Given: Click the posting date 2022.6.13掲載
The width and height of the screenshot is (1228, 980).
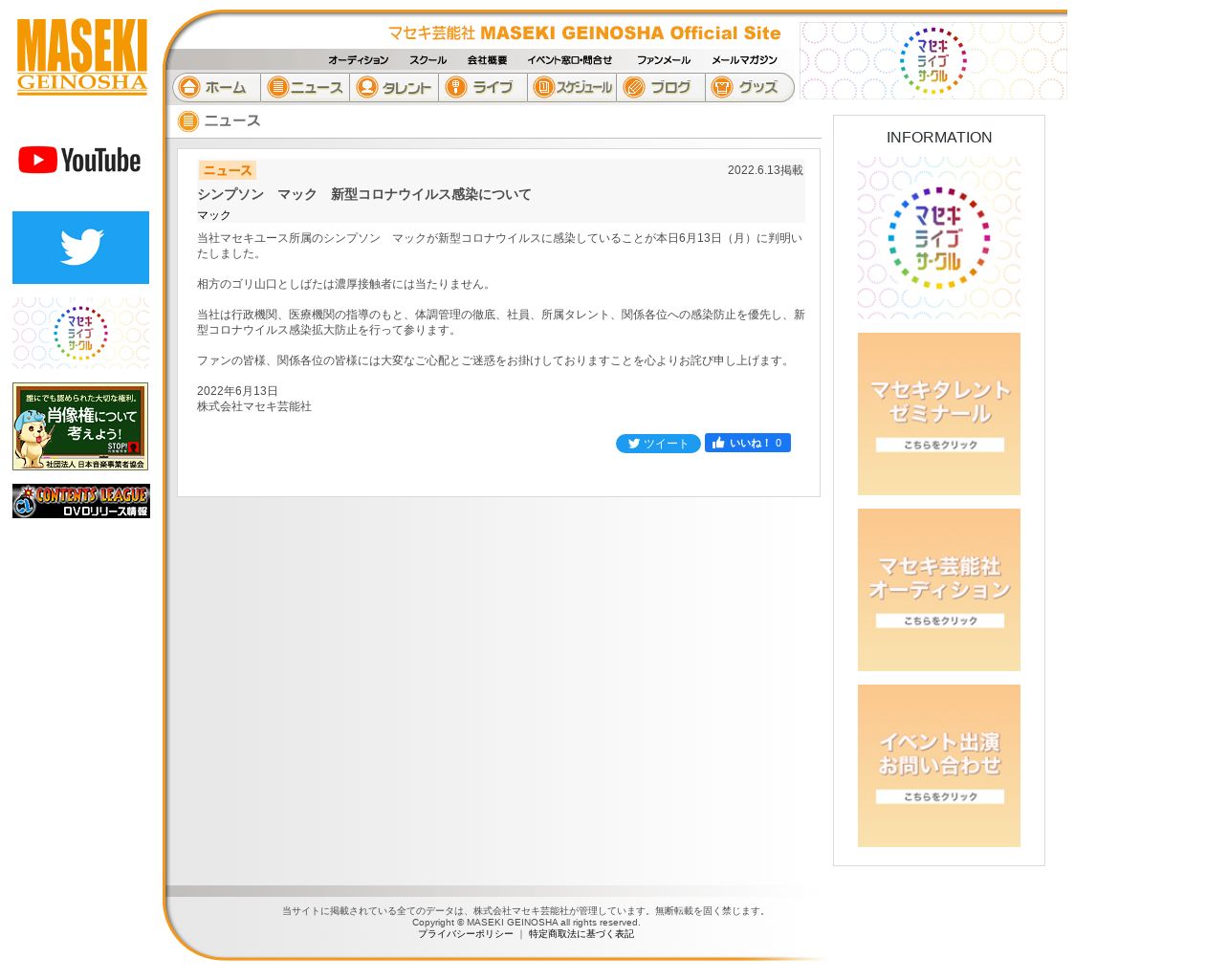Looking at the screenshot, I should [x=765, y=170].
